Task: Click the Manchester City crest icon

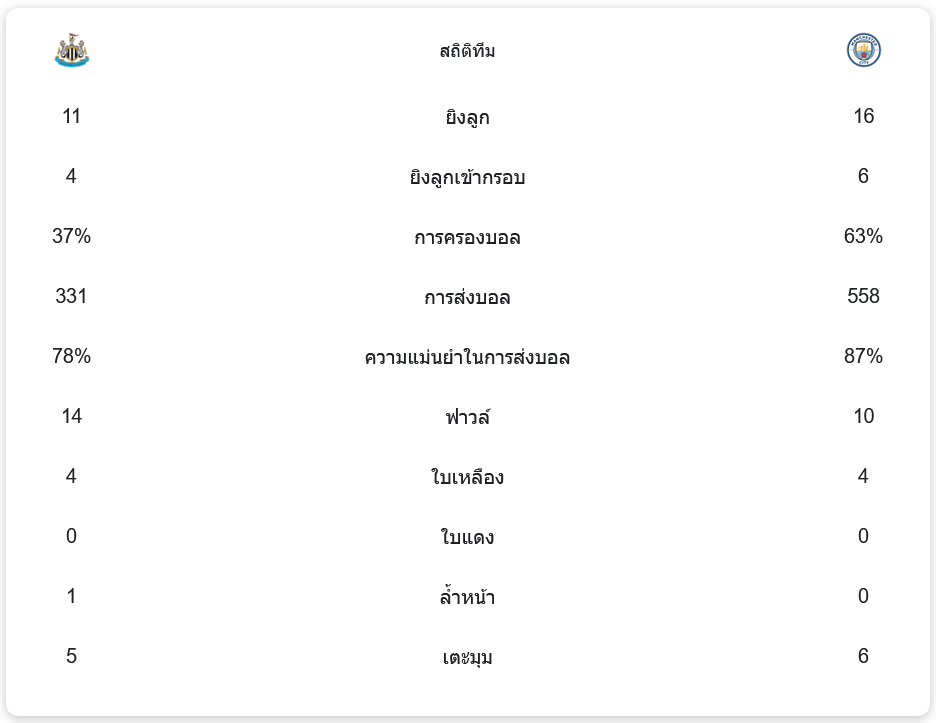Action: (863, 50)
